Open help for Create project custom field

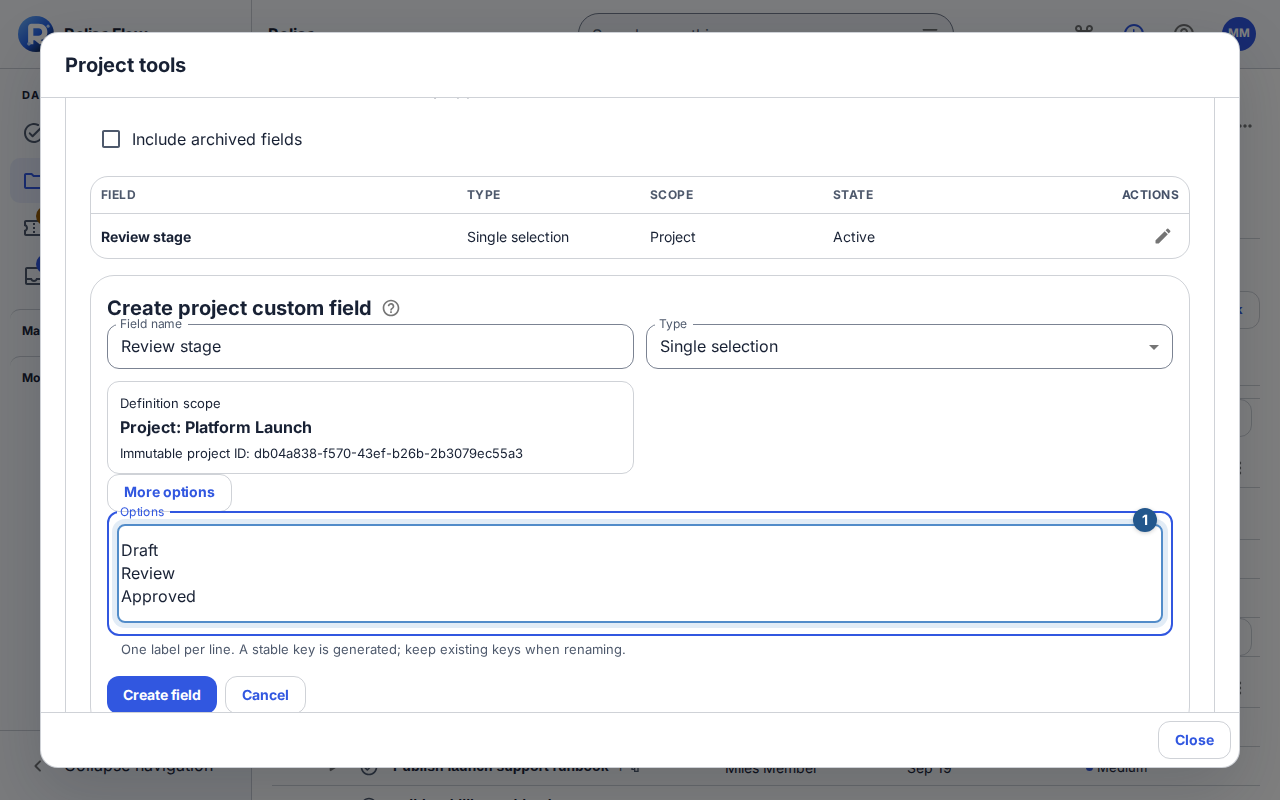(391, 308)
